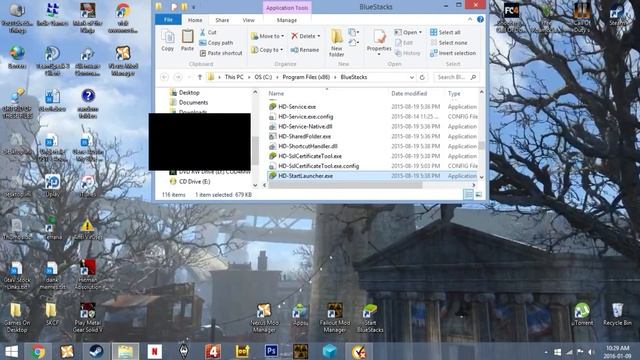
Task: Open Chrome from the taskbar
Action: pos(38,351)
